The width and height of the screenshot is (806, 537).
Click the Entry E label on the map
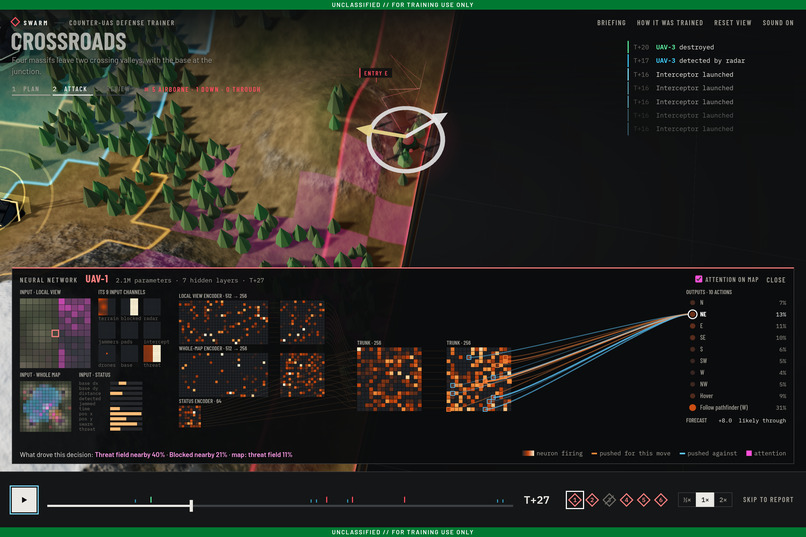click(376, 73)
